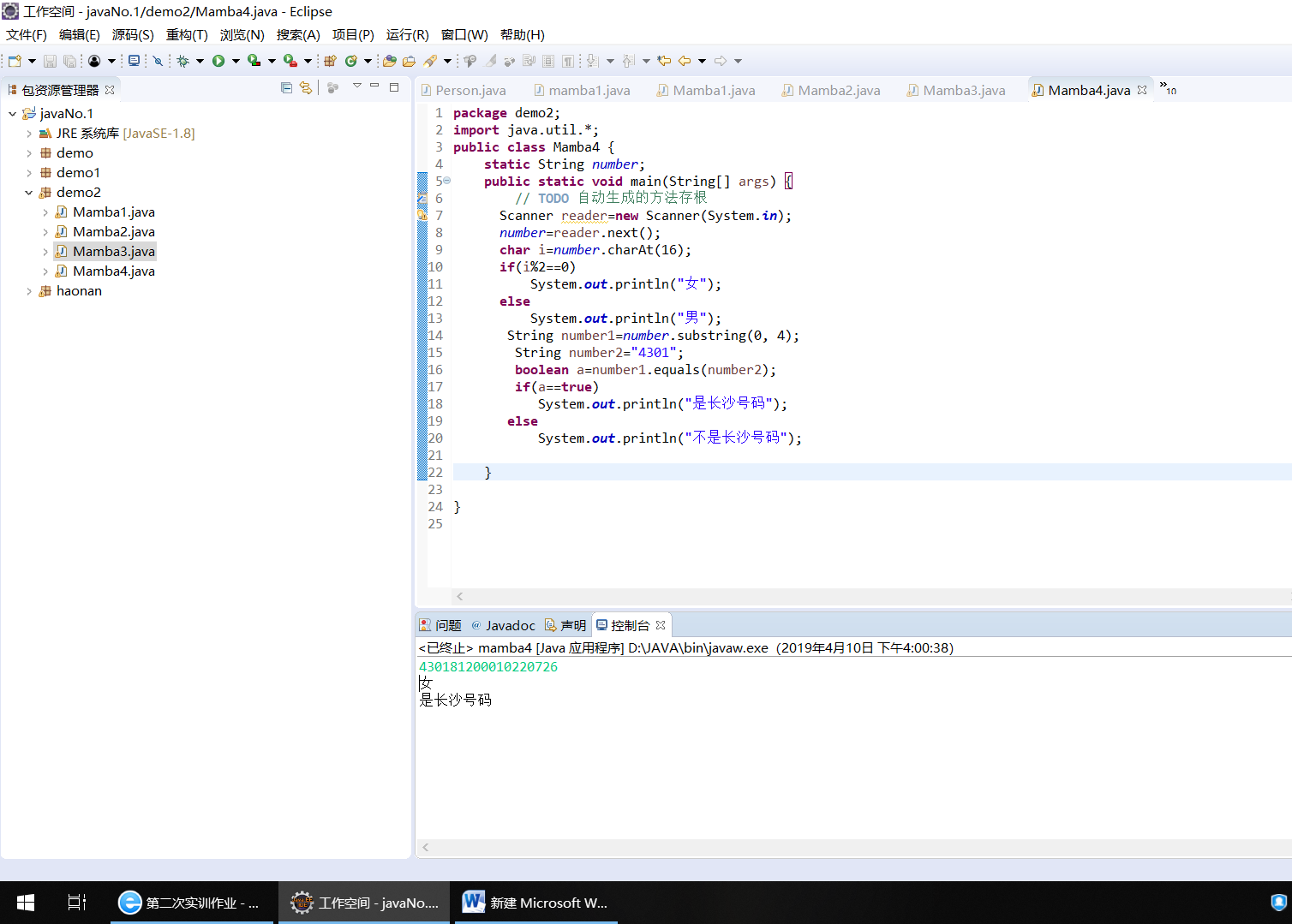Open the Back history dropdown arrow
Screen dimensions: 1292x924
point(702,61)
